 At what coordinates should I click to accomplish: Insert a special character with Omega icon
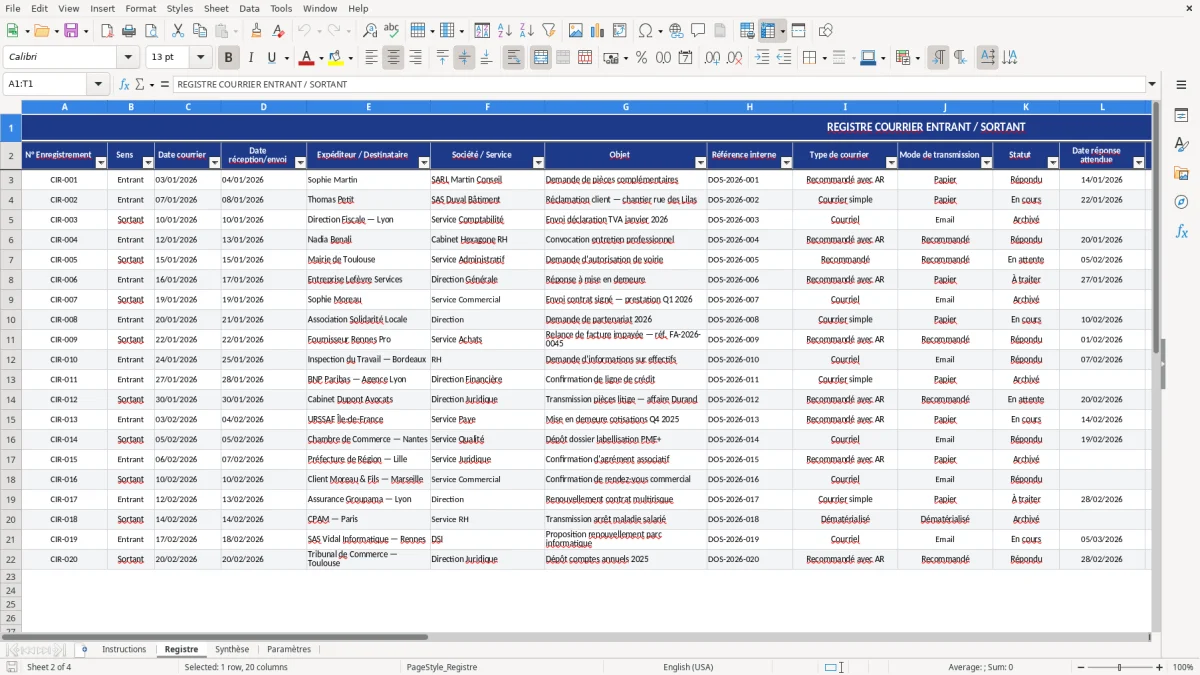pyautogui.click(x=645, y=31)
